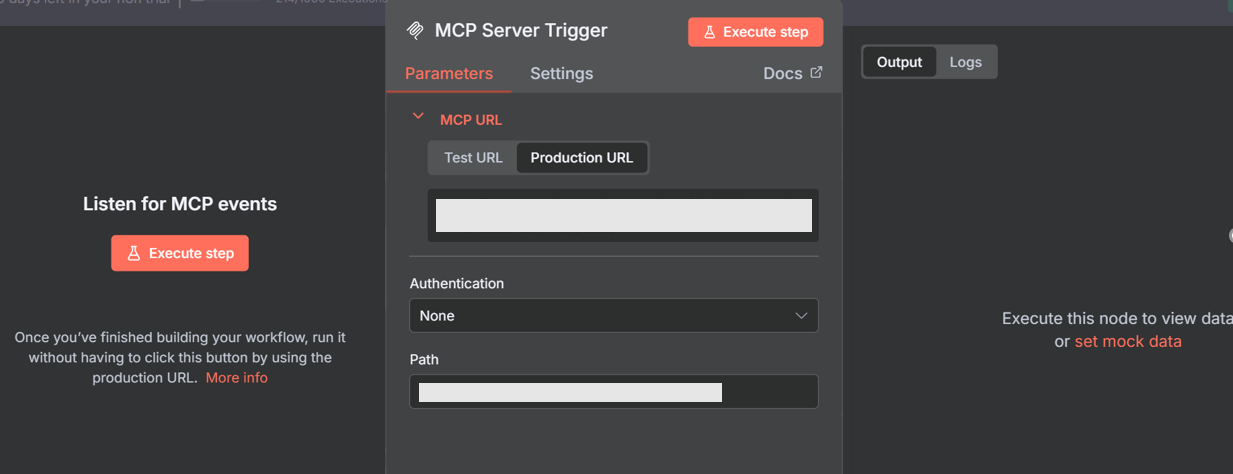Go to the Settings tab
The width and height of the screenshot is (1233, 474).
tap(561, 73)
